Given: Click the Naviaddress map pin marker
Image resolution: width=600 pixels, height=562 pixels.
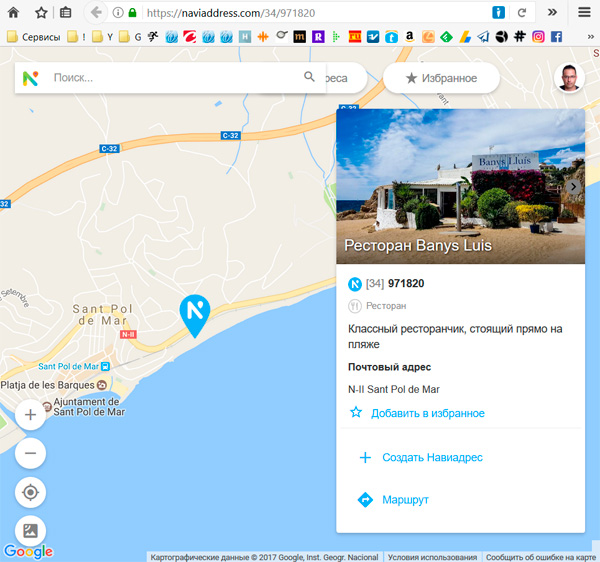Looking at the screenshot, I should pos(194,313).
